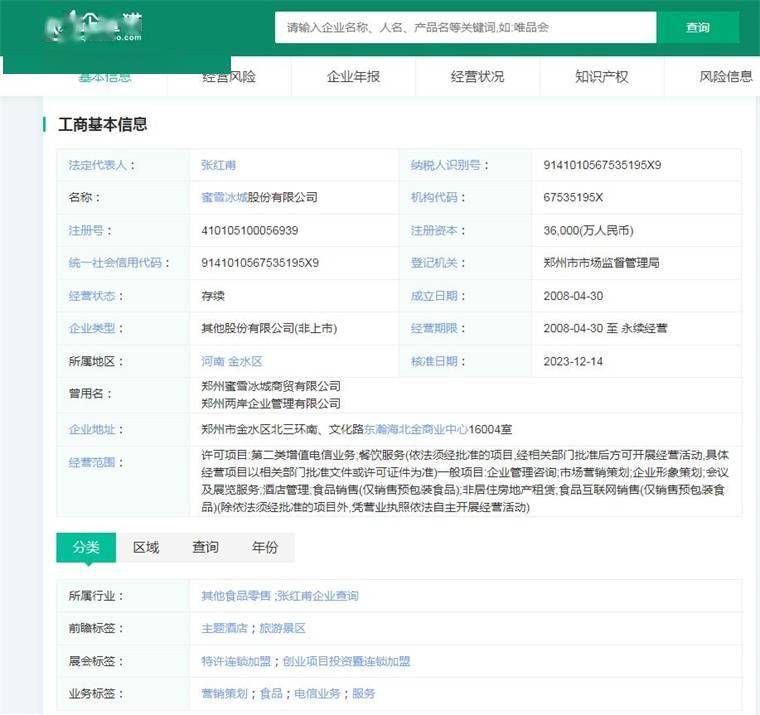Click the green 查询 search button
Viewport: 760px width, 715px height.
tap(697, 28)
